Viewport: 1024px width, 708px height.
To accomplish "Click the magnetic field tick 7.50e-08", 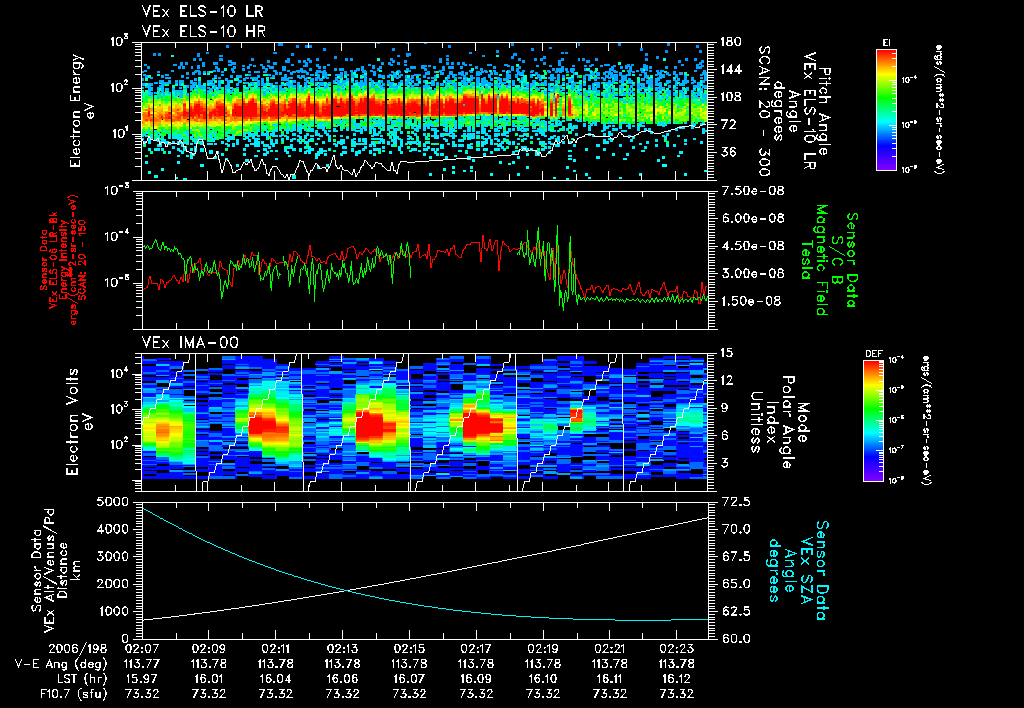I will pos(752,191).
